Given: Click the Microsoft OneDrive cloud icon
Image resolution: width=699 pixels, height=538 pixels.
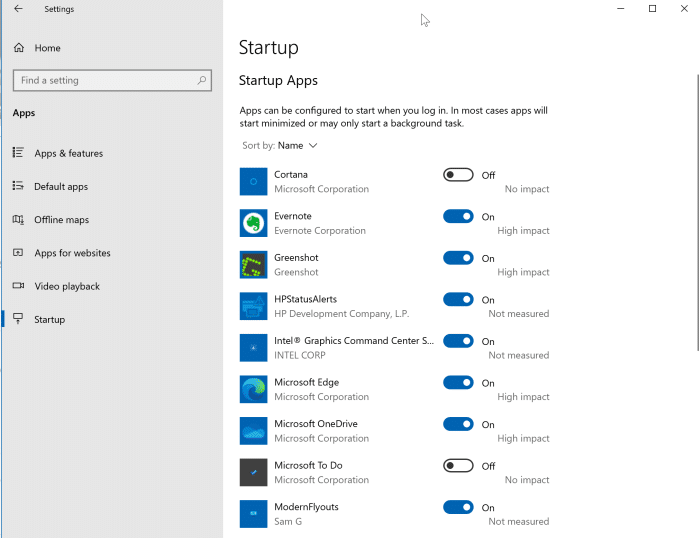Looking at the screenshot, I should coord(253,431).
